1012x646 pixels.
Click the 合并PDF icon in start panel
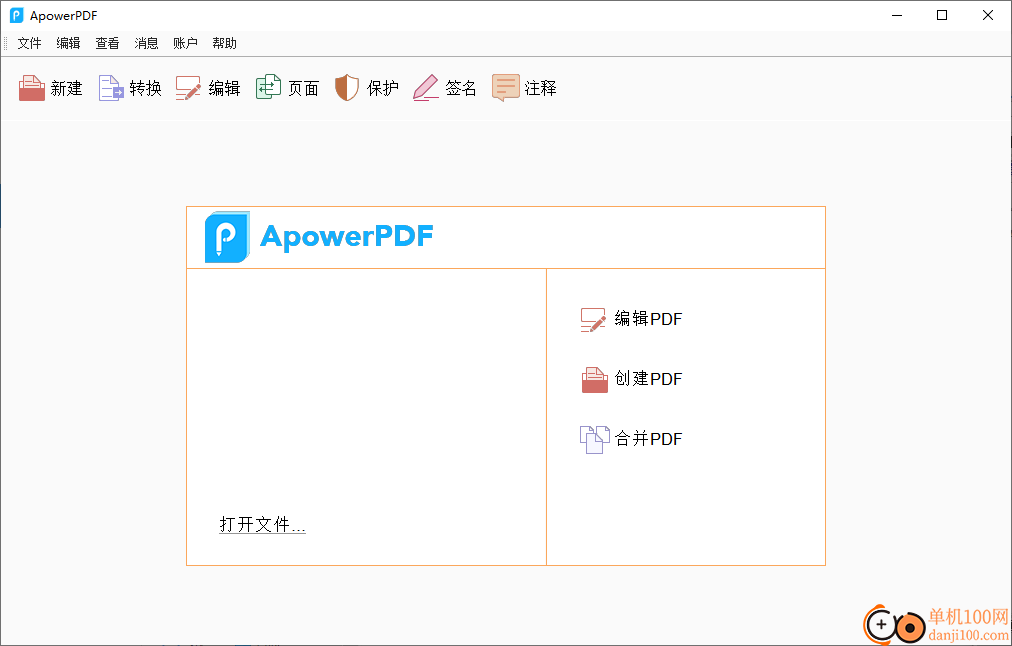594,439
